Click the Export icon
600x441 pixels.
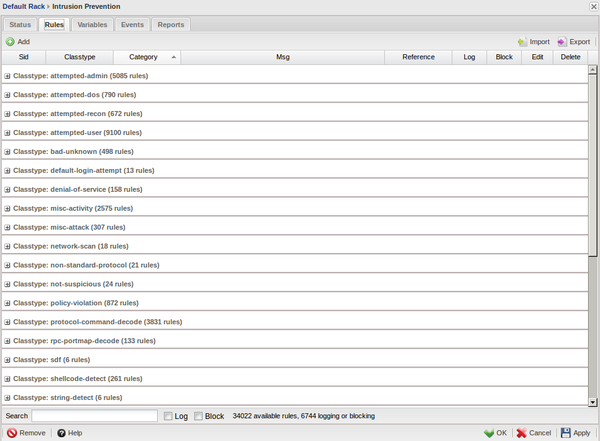[562, 42]
